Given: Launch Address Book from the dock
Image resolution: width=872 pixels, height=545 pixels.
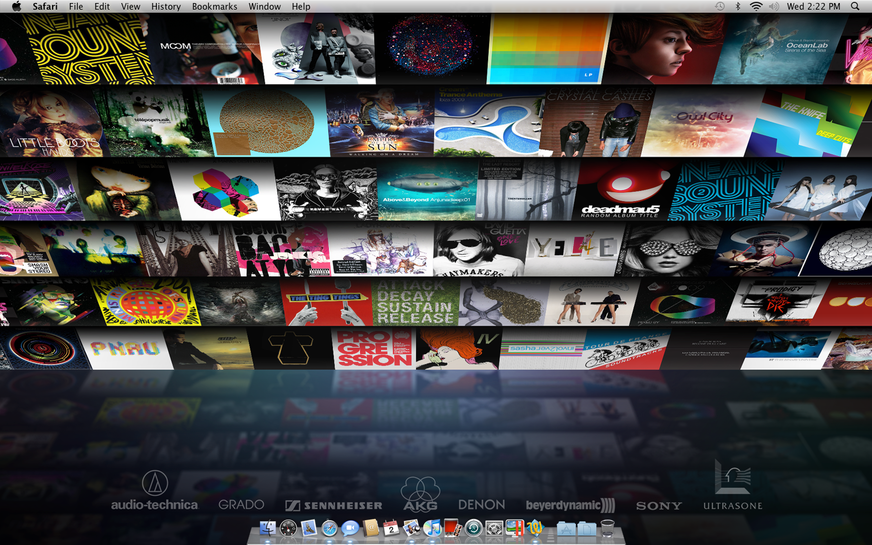Looking at the screenshot, I should click(x=370, y=528).
